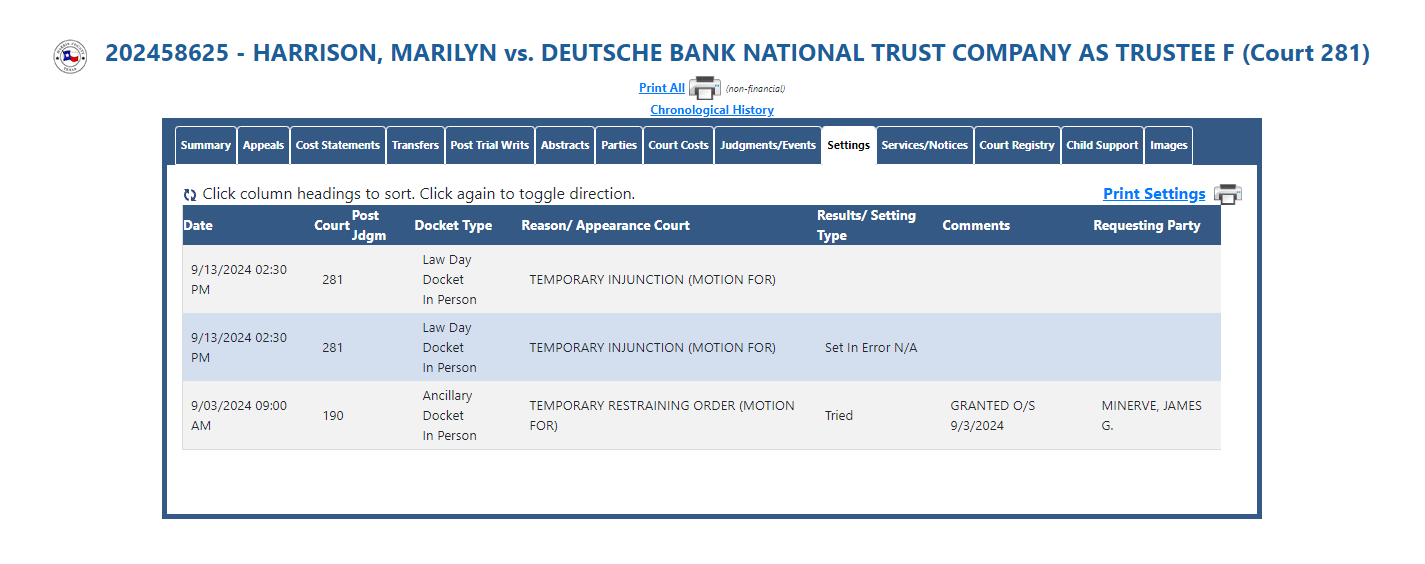Sort by the Requesting Party column heading

point(1147,225)
